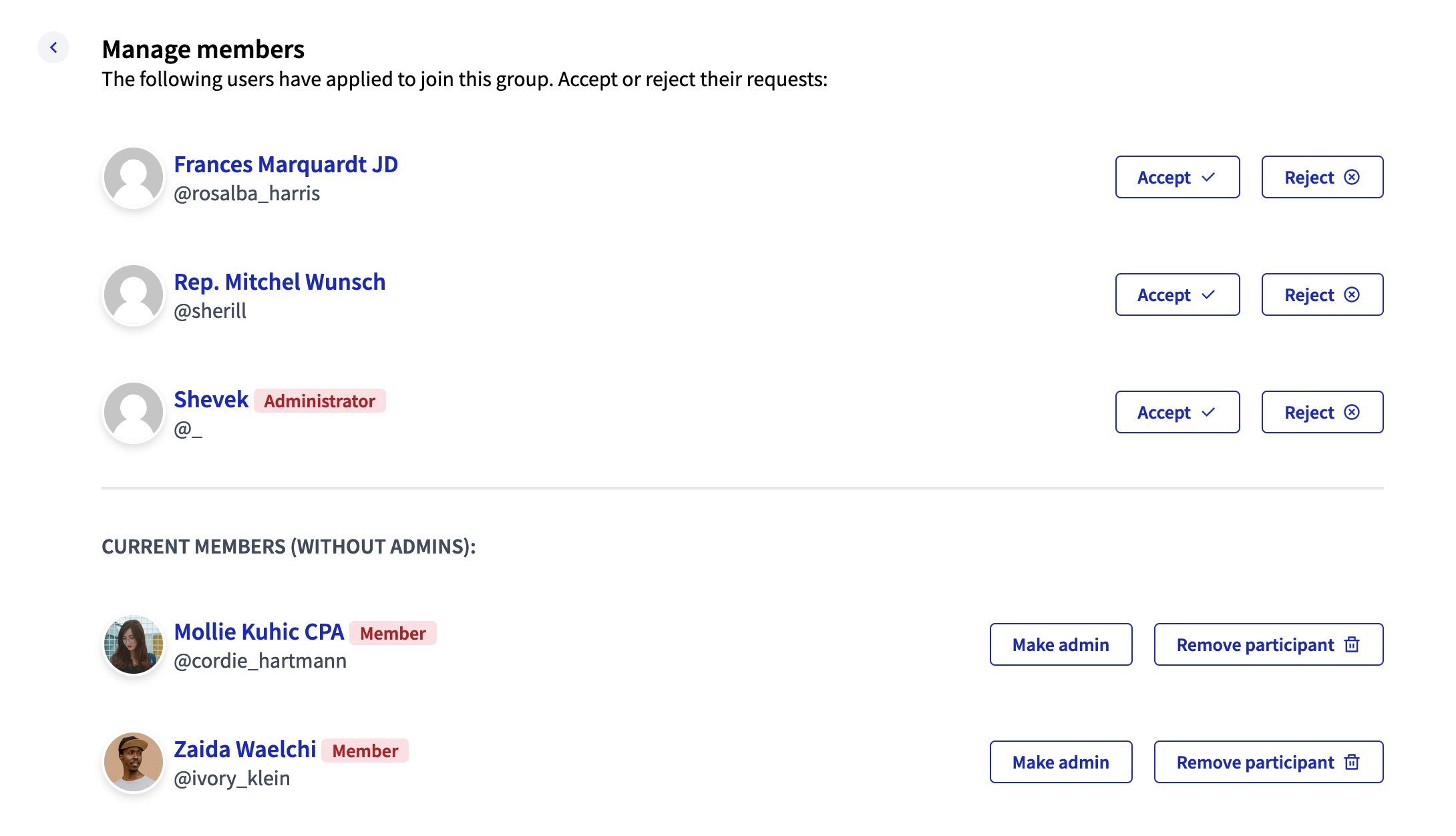Accept Rep. Mitchel Wunsch's join request

click(1177, 294)
